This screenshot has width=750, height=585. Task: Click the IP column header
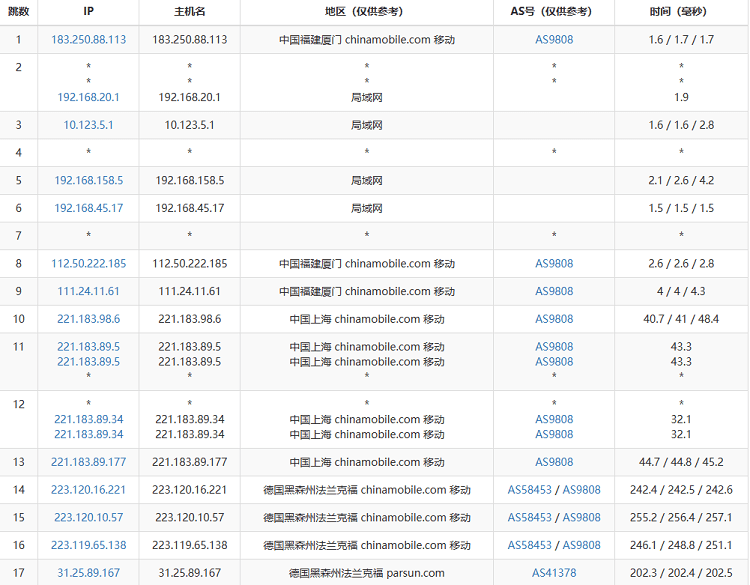click(88, 11)
